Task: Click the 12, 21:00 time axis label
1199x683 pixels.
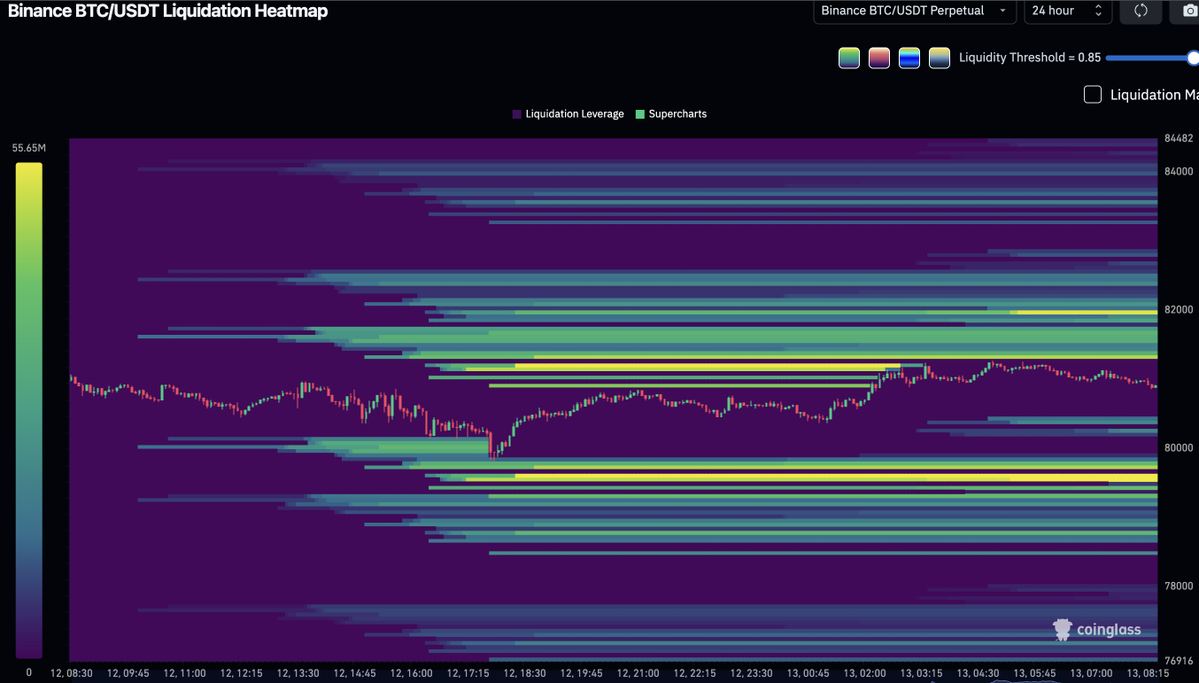Action: [638, 674]
